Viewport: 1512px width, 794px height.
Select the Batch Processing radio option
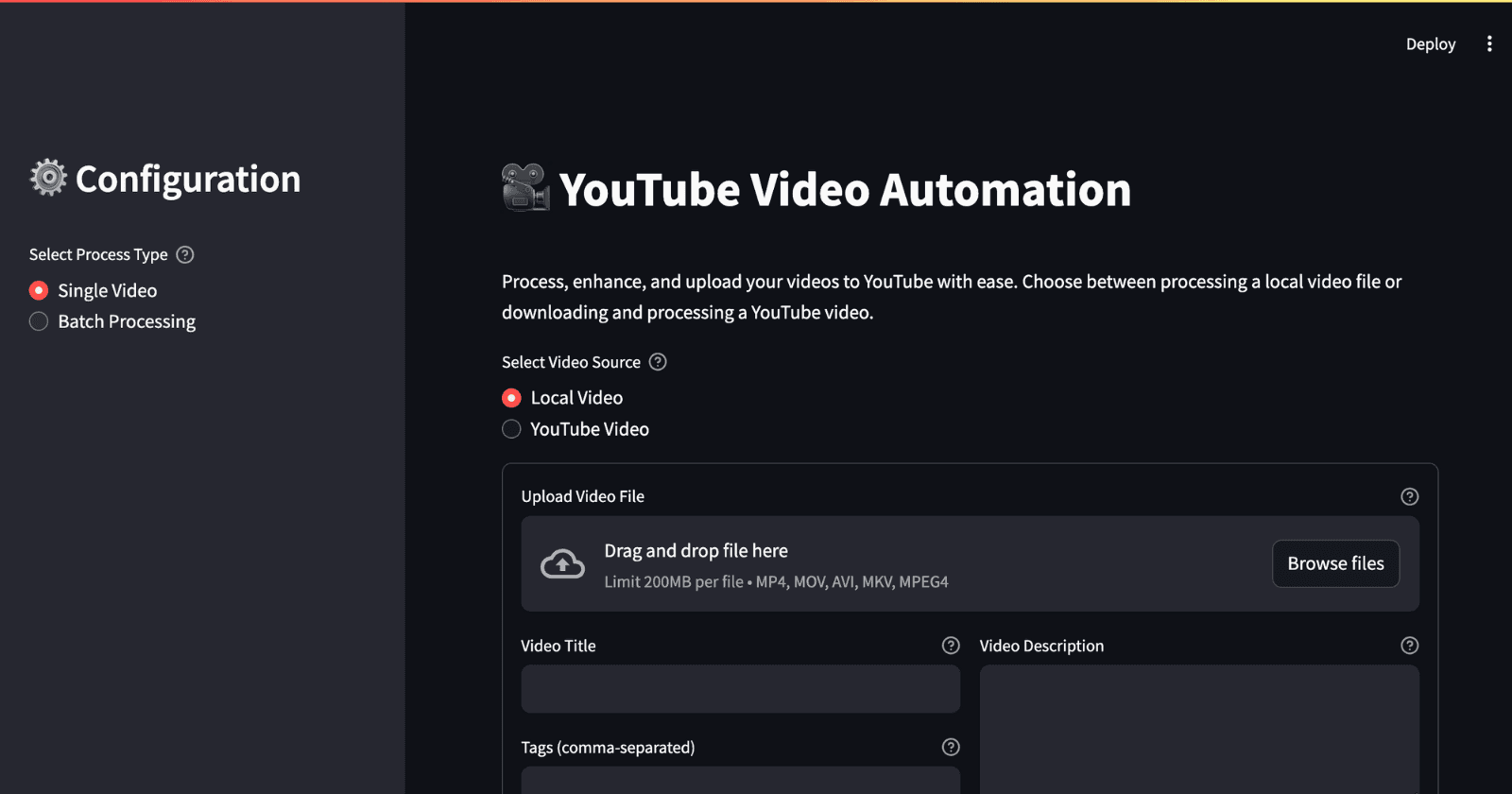coord(112,321)
